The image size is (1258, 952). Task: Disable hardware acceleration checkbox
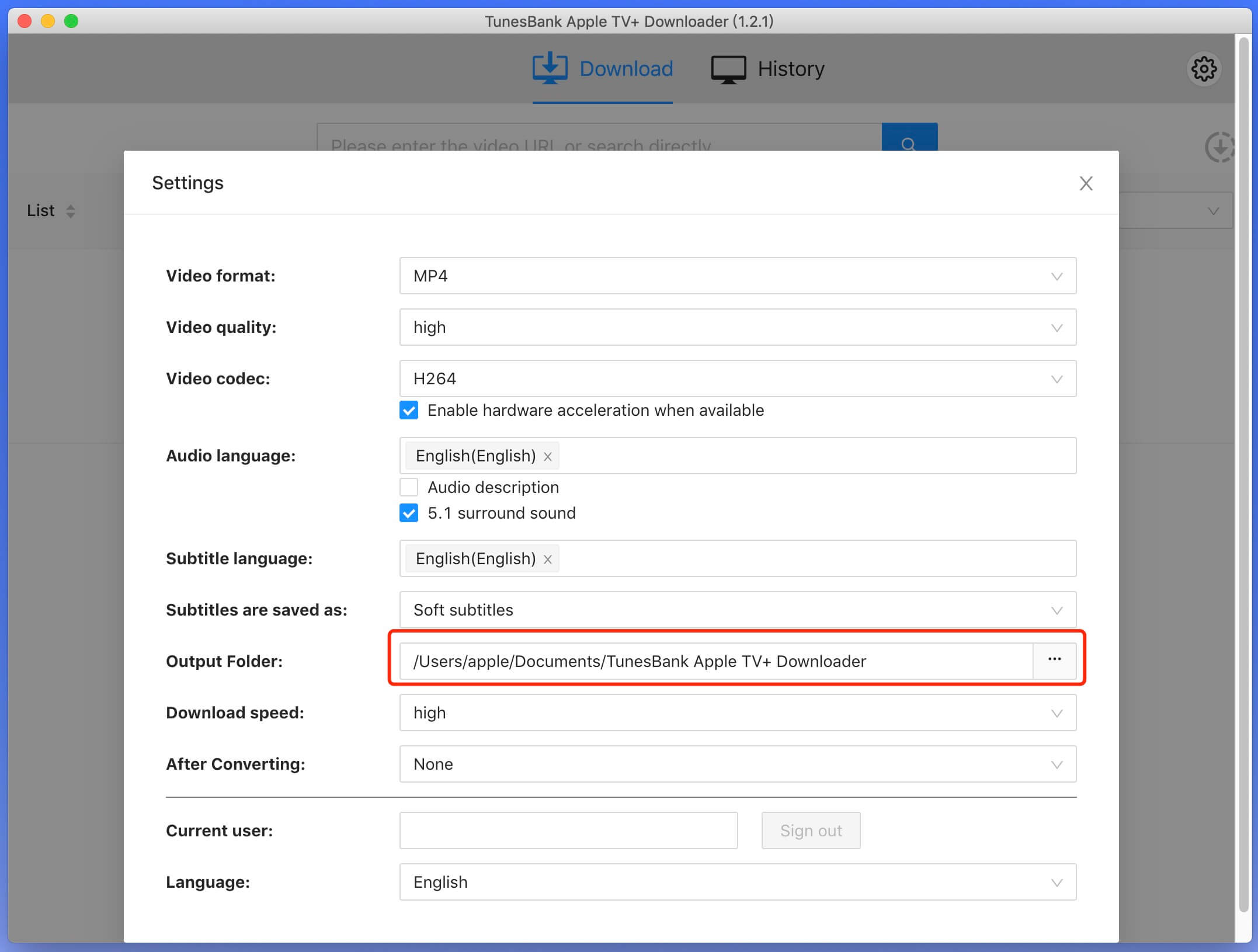(409, 410)
